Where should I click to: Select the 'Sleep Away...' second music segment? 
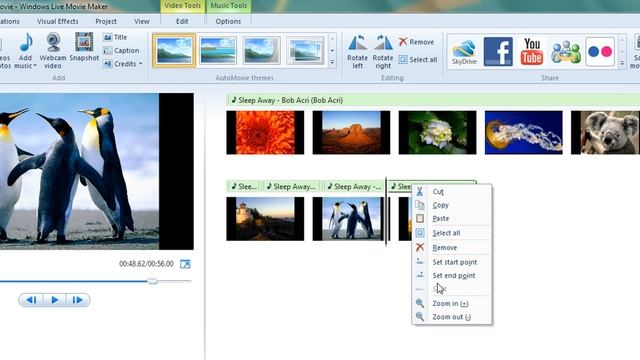(x=291, y=187)
